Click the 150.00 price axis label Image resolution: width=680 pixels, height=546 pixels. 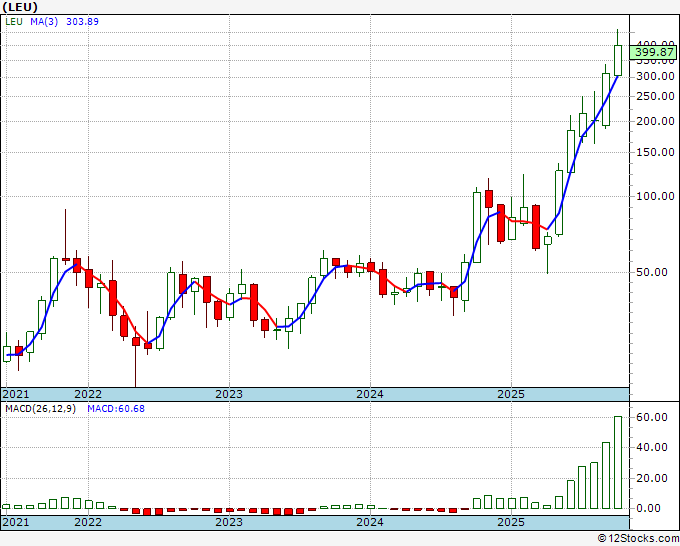pyautogui.click(x=655, y=153)
